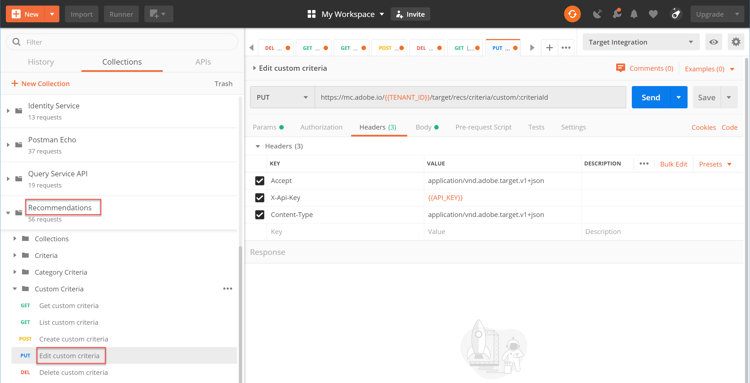Viewport: 750px width, 383px height.
Task: Collapse the Recommendations collection
Action: [x=8, y=213]
